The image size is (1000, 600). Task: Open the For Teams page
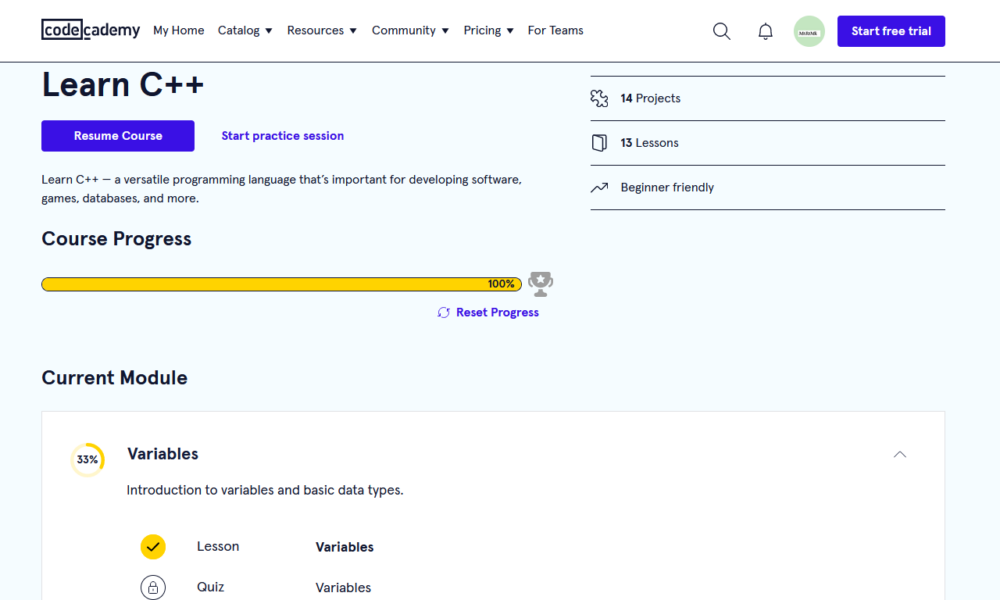(x=555, y=31)
